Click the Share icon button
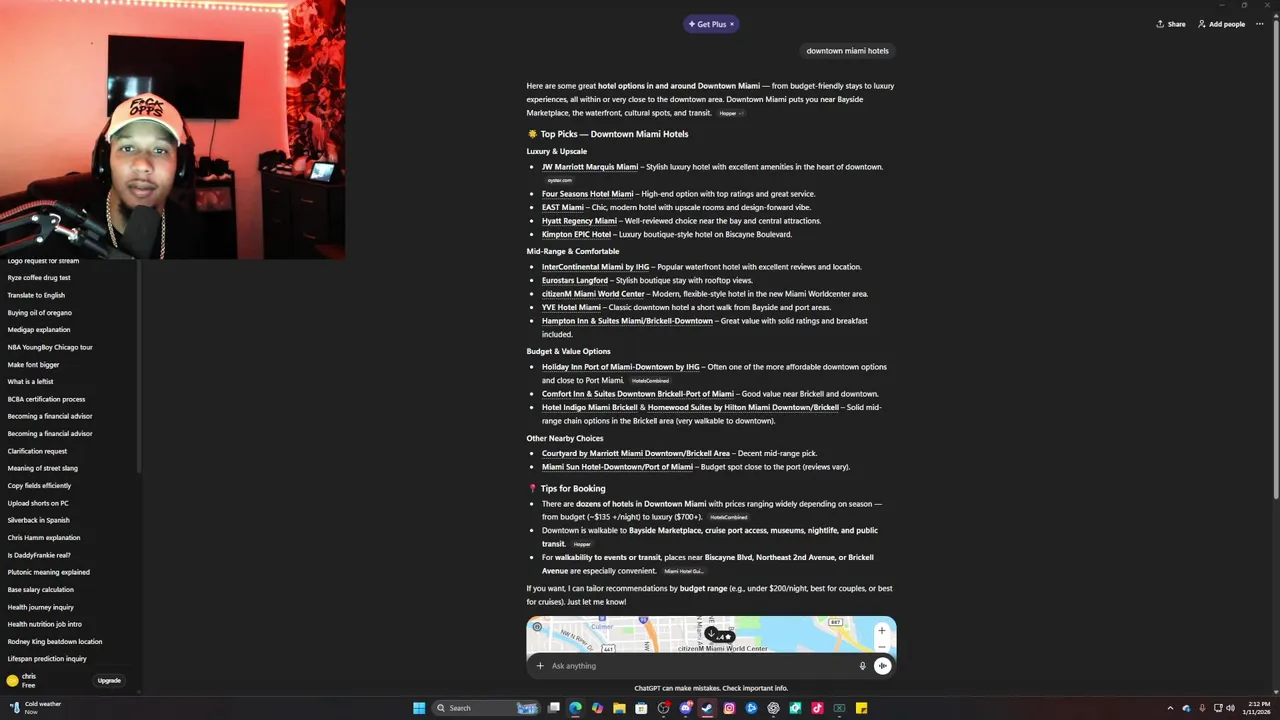 [x=1171, y=24]
